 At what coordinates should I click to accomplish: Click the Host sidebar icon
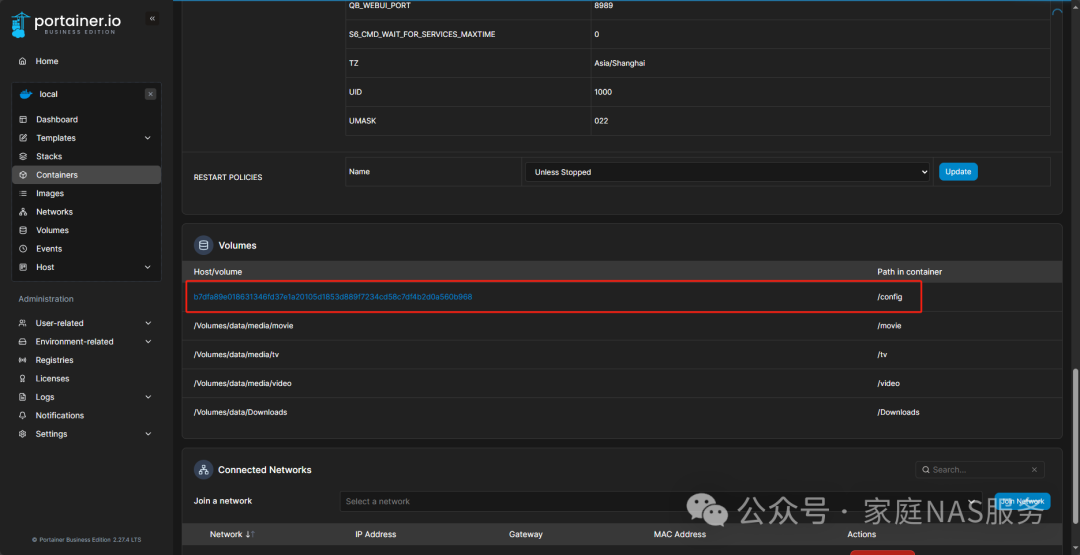(x=23, y=267)
